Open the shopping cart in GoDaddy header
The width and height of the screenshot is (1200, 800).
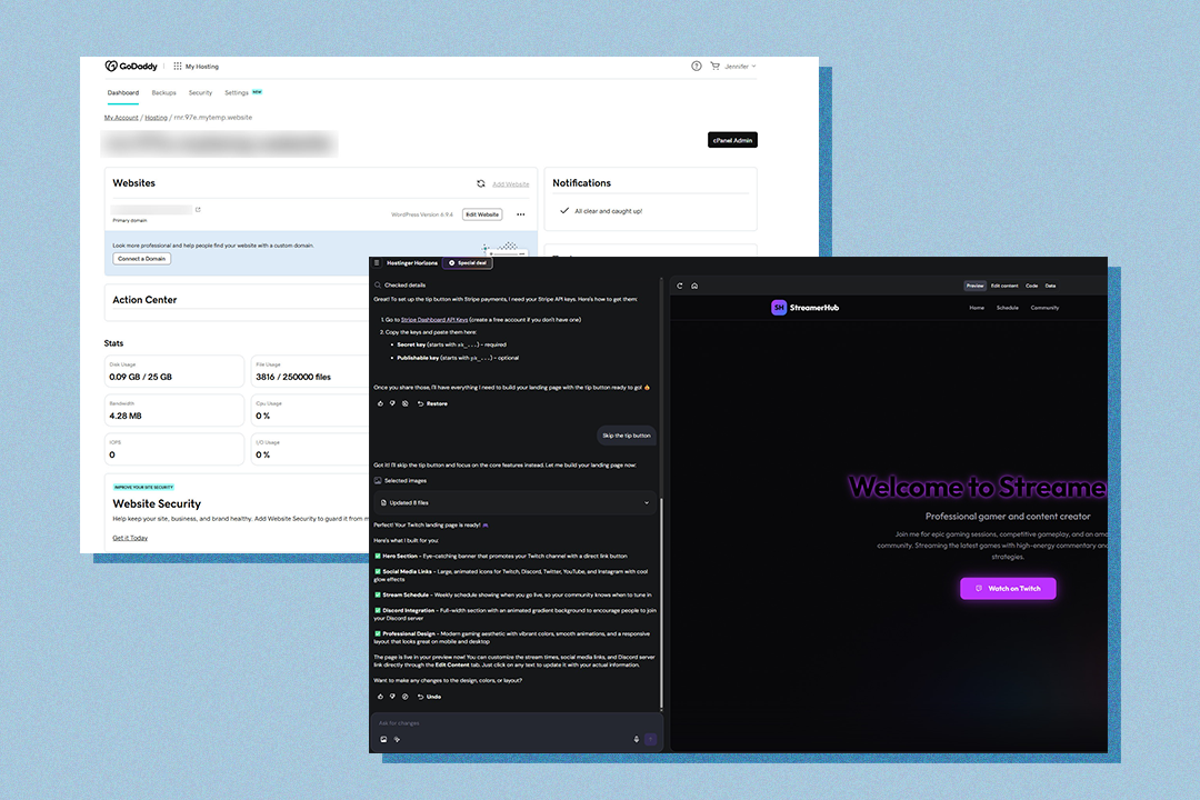point(714,66)
